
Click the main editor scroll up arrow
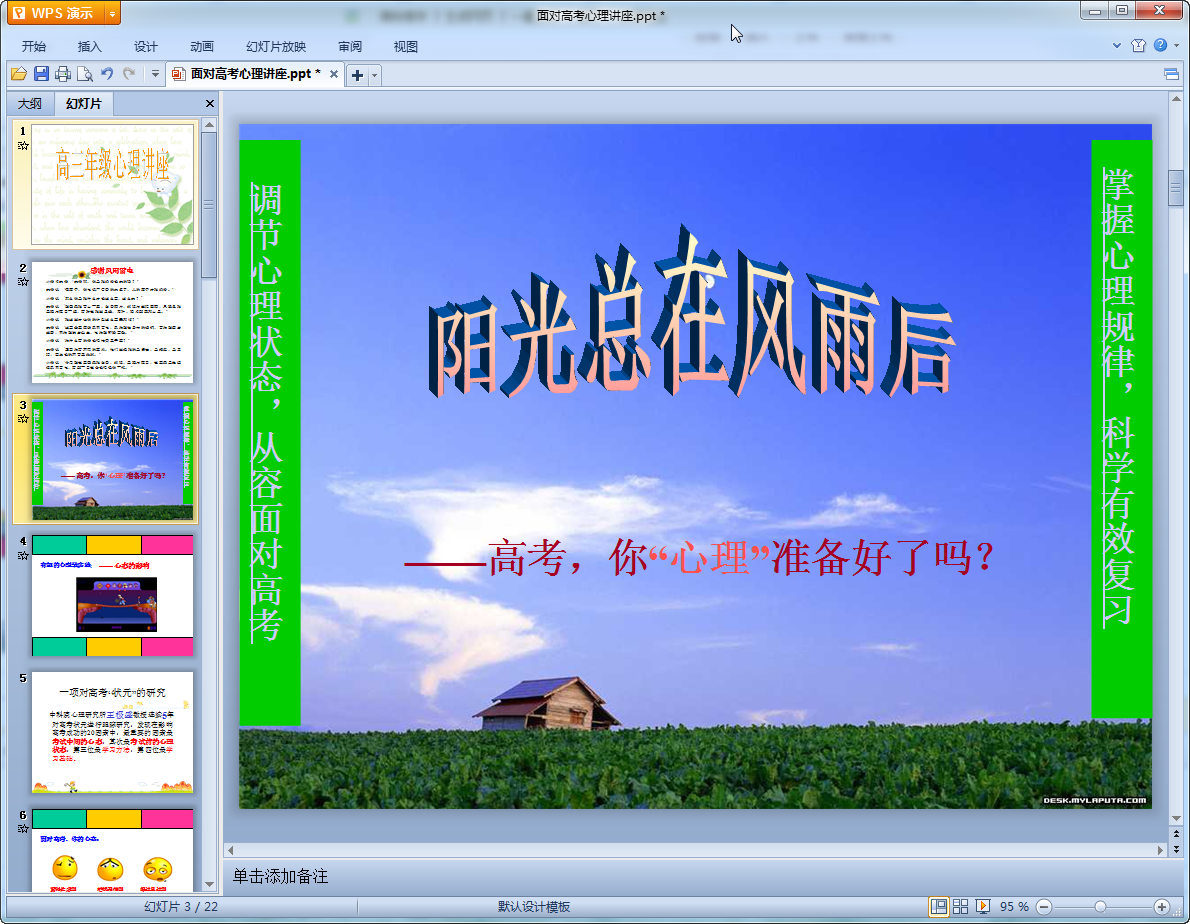(x=1176, y=99)
